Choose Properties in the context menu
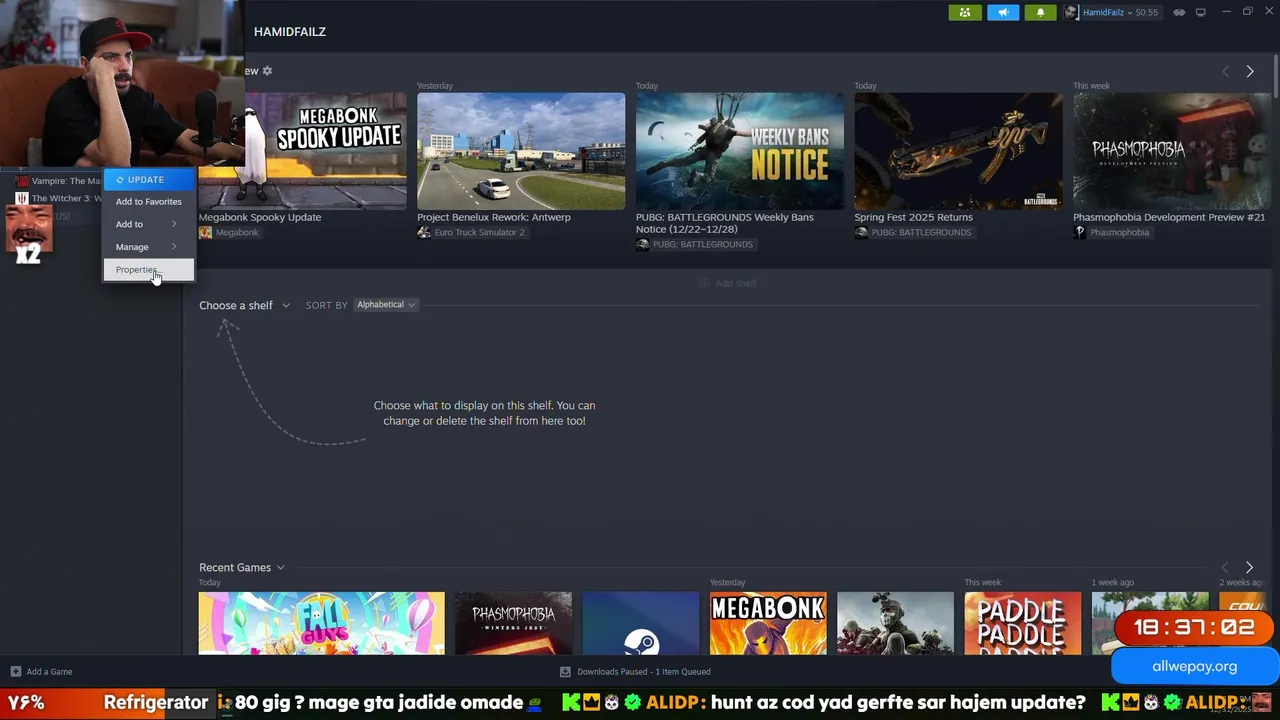1280x720 pixels. tap(149, 270)
